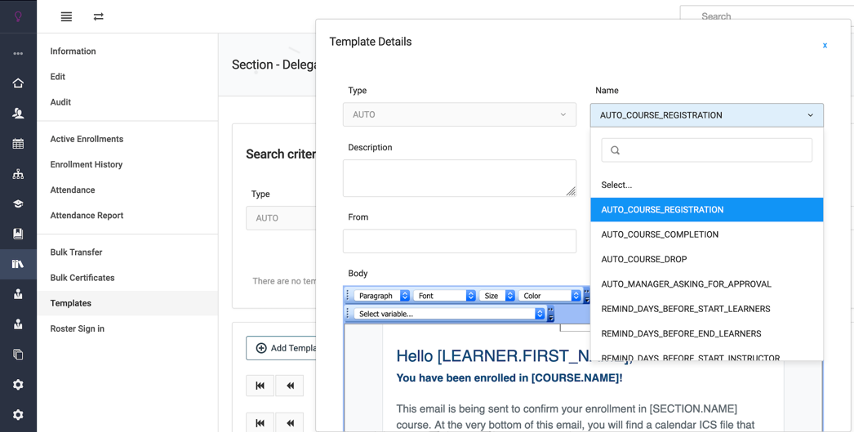Open the calendar icon in sidebar

(x=18, y=144)
